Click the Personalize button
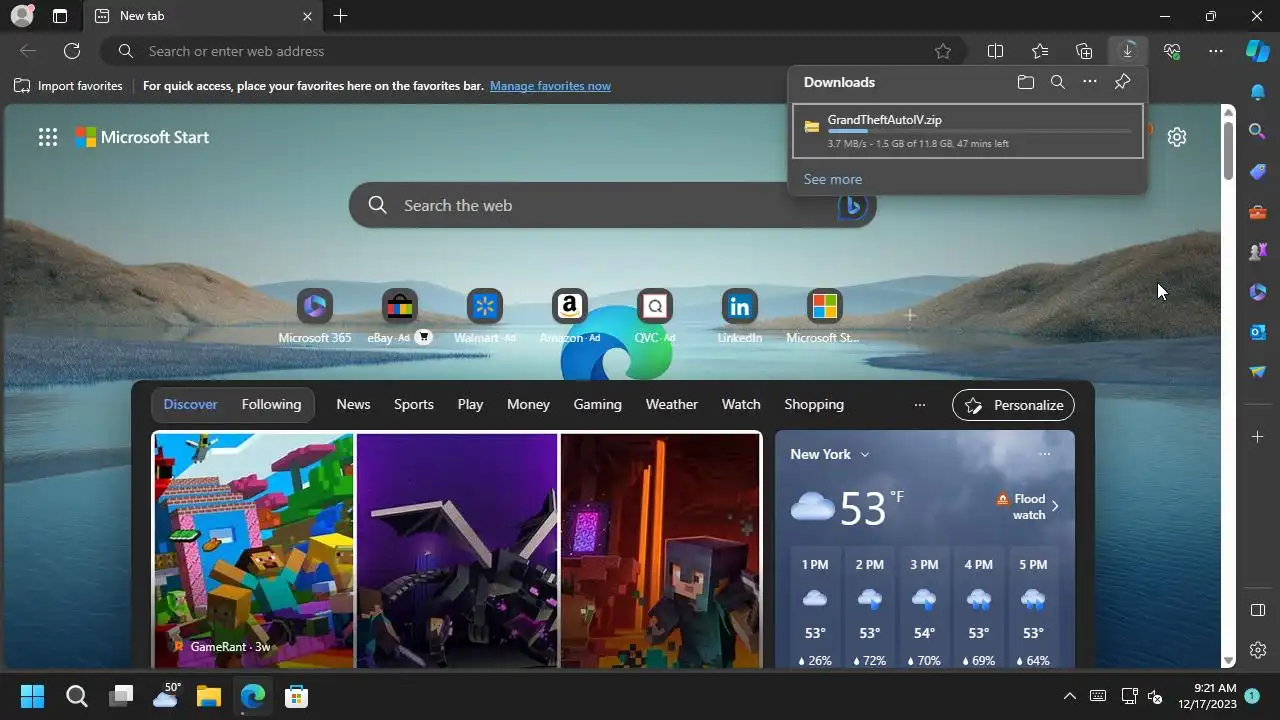The width and height of the screenshot is (1280, 720). pyautogui.click(x=1013, y=405)
